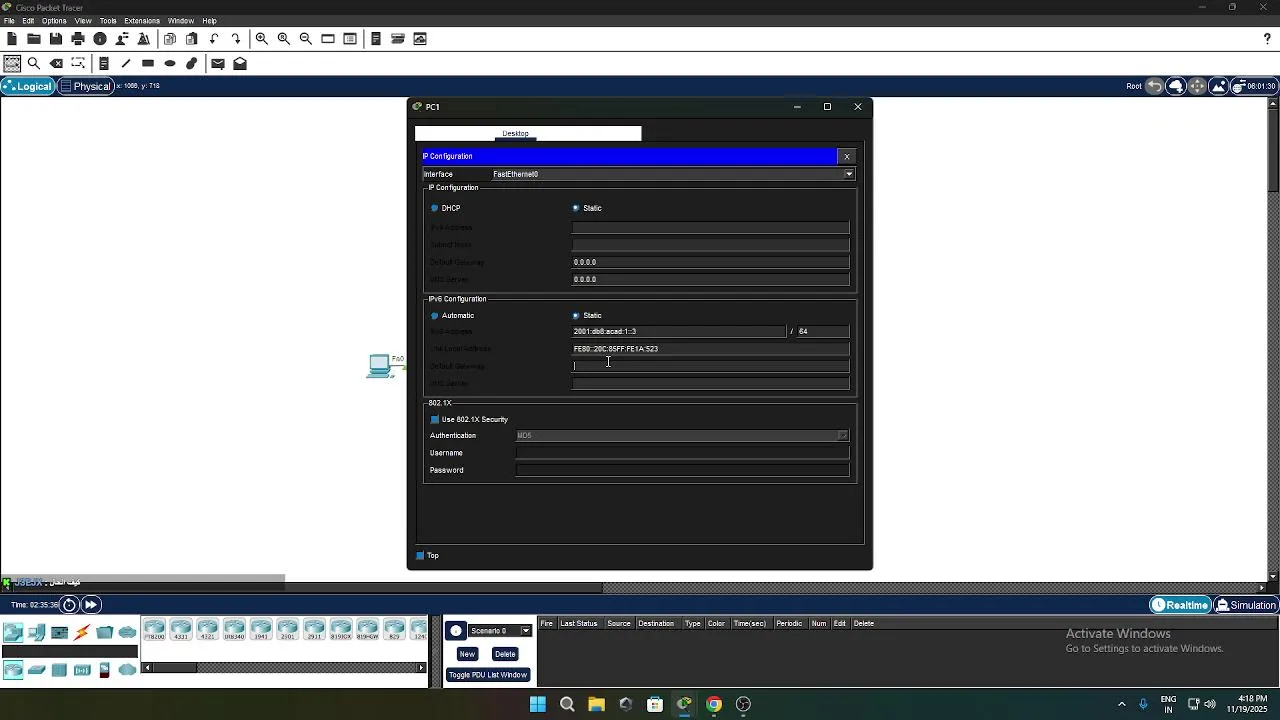Open the Options menu
Viewport: 1280px width, 720px height.
(x=54, y=20)
